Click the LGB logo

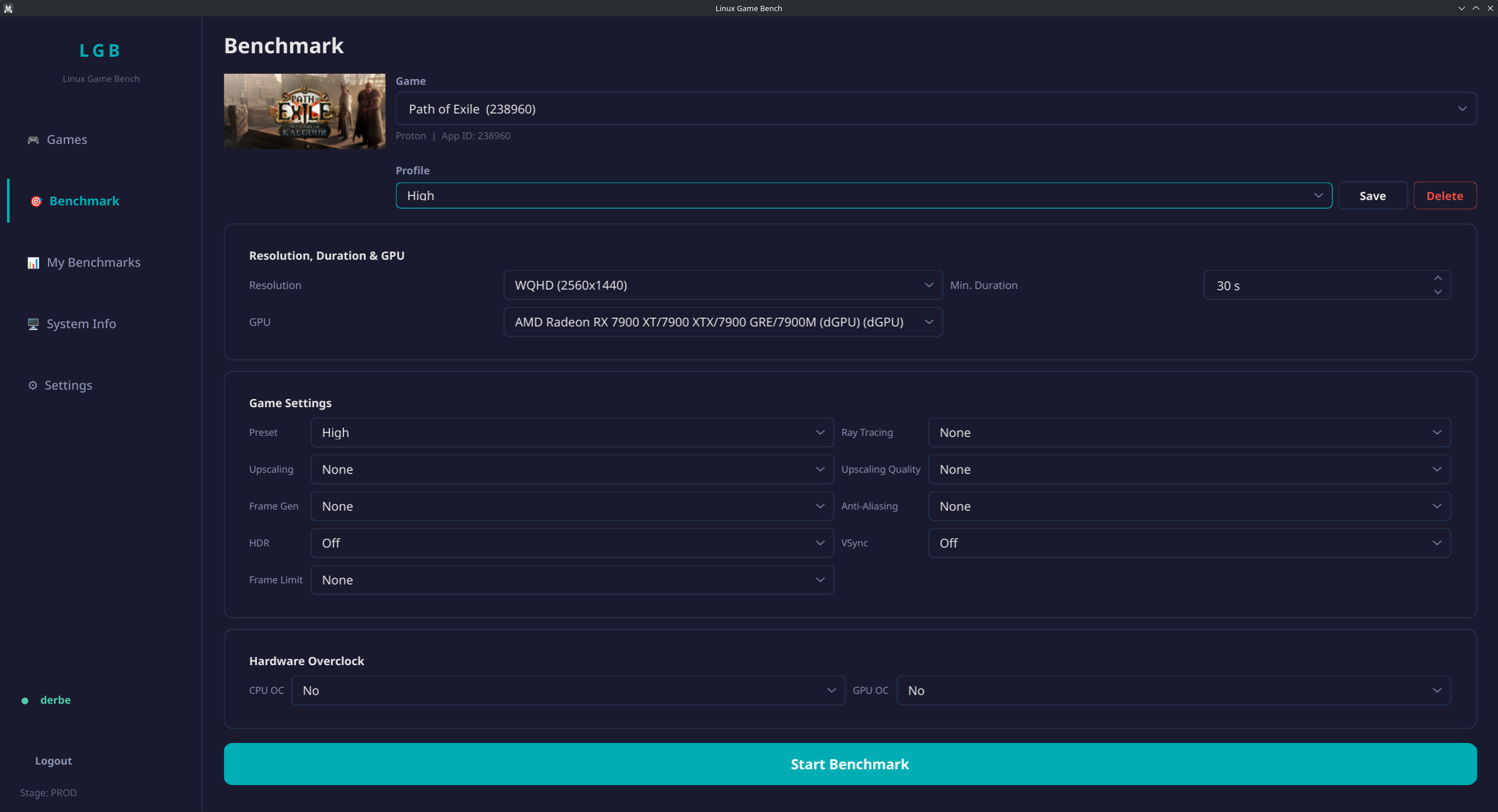(100, 50)
